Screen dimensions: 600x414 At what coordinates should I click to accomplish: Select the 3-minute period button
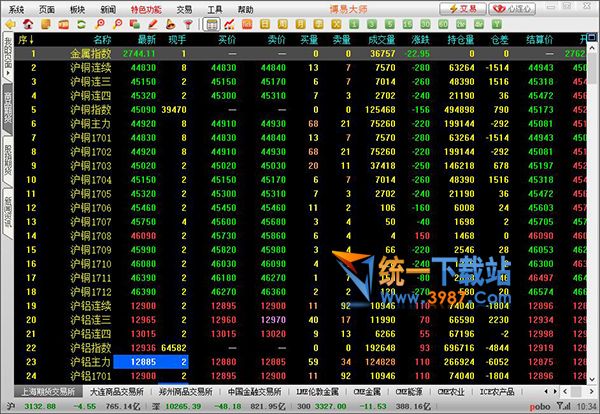(x=372, y=24)
